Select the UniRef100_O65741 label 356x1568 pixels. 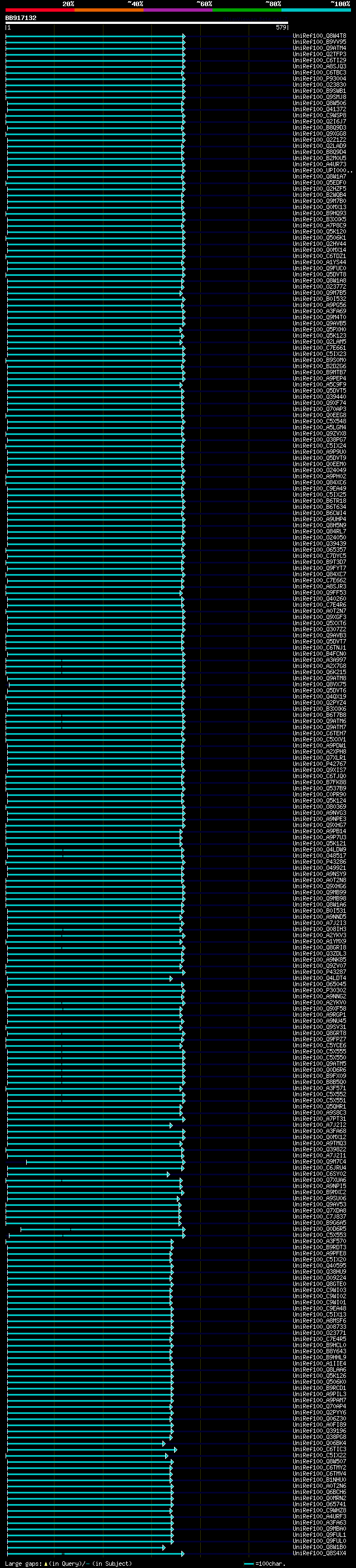(319, 1504)
